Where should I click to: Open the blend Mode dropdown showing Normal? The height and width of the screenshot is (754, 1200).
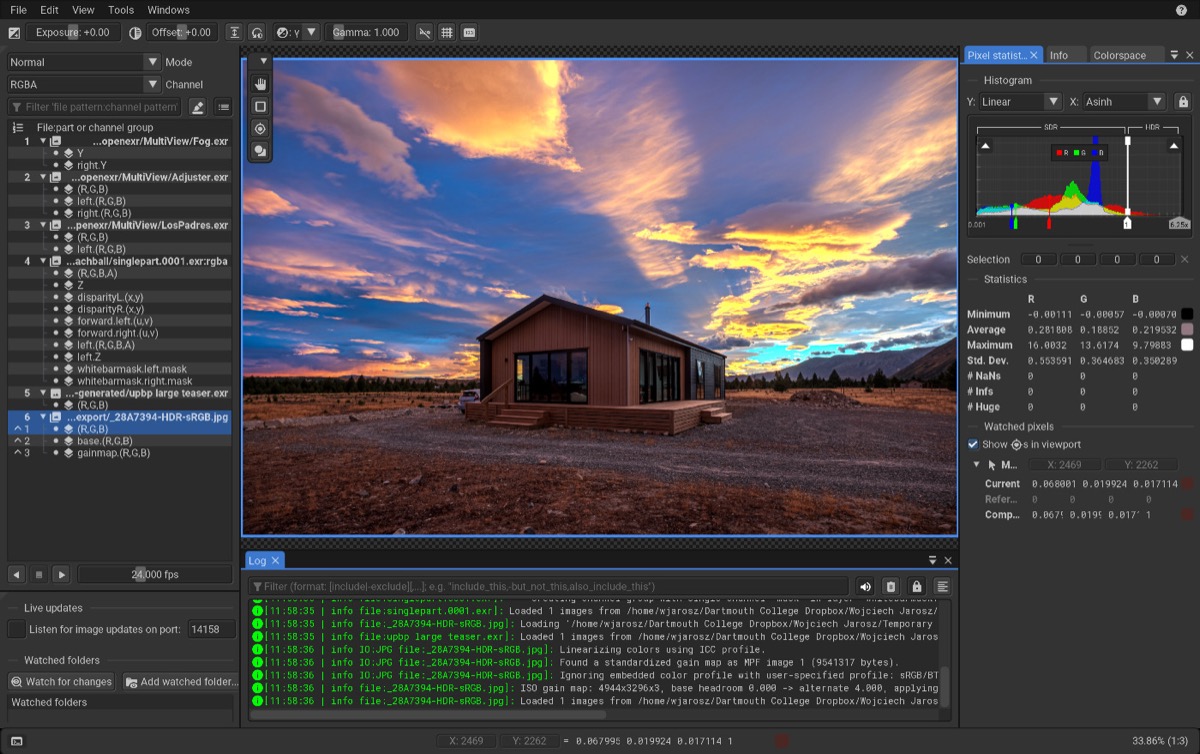84,62
